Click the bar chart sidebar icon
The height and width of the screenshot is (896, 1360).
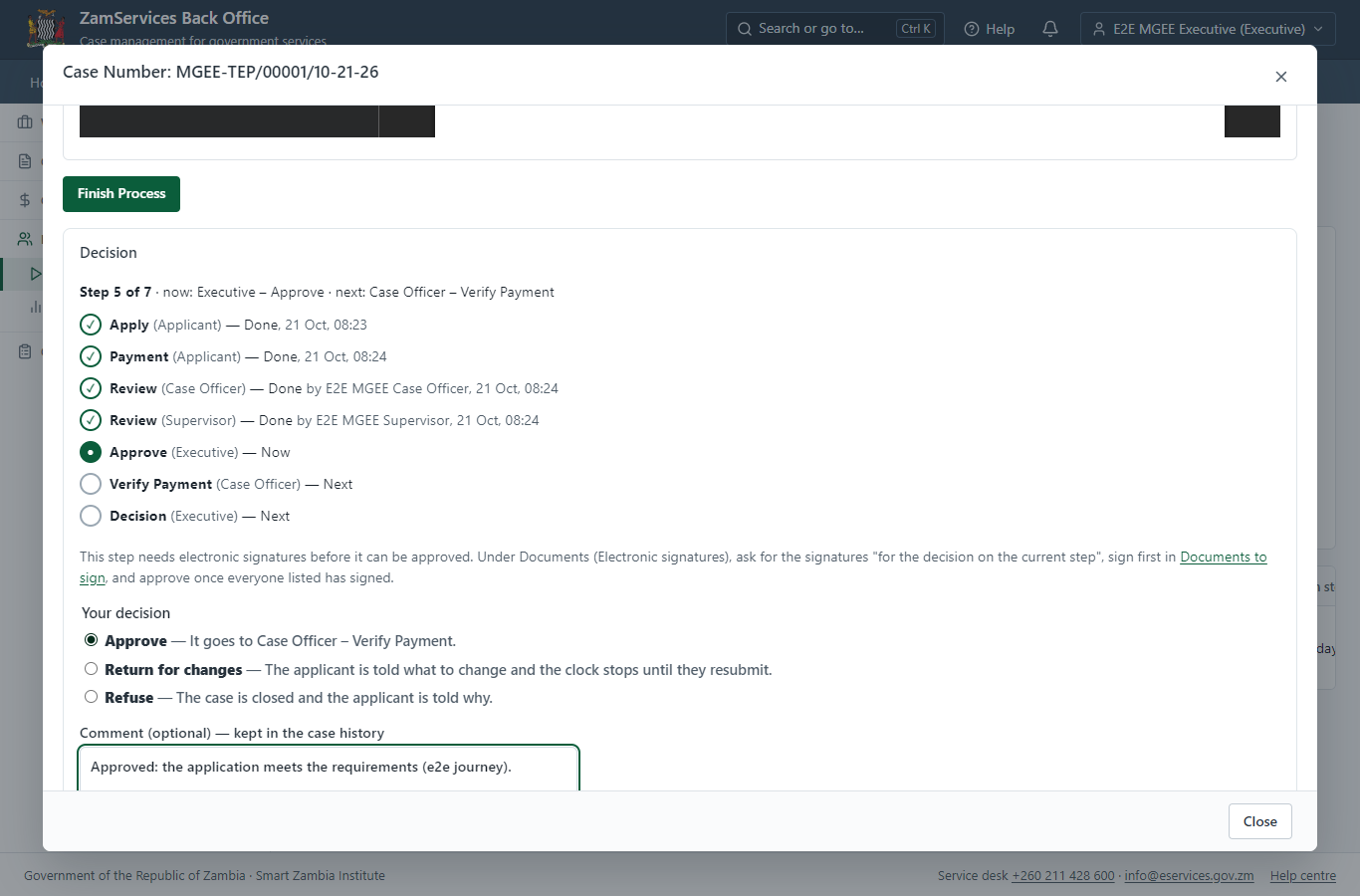point(36,307)
